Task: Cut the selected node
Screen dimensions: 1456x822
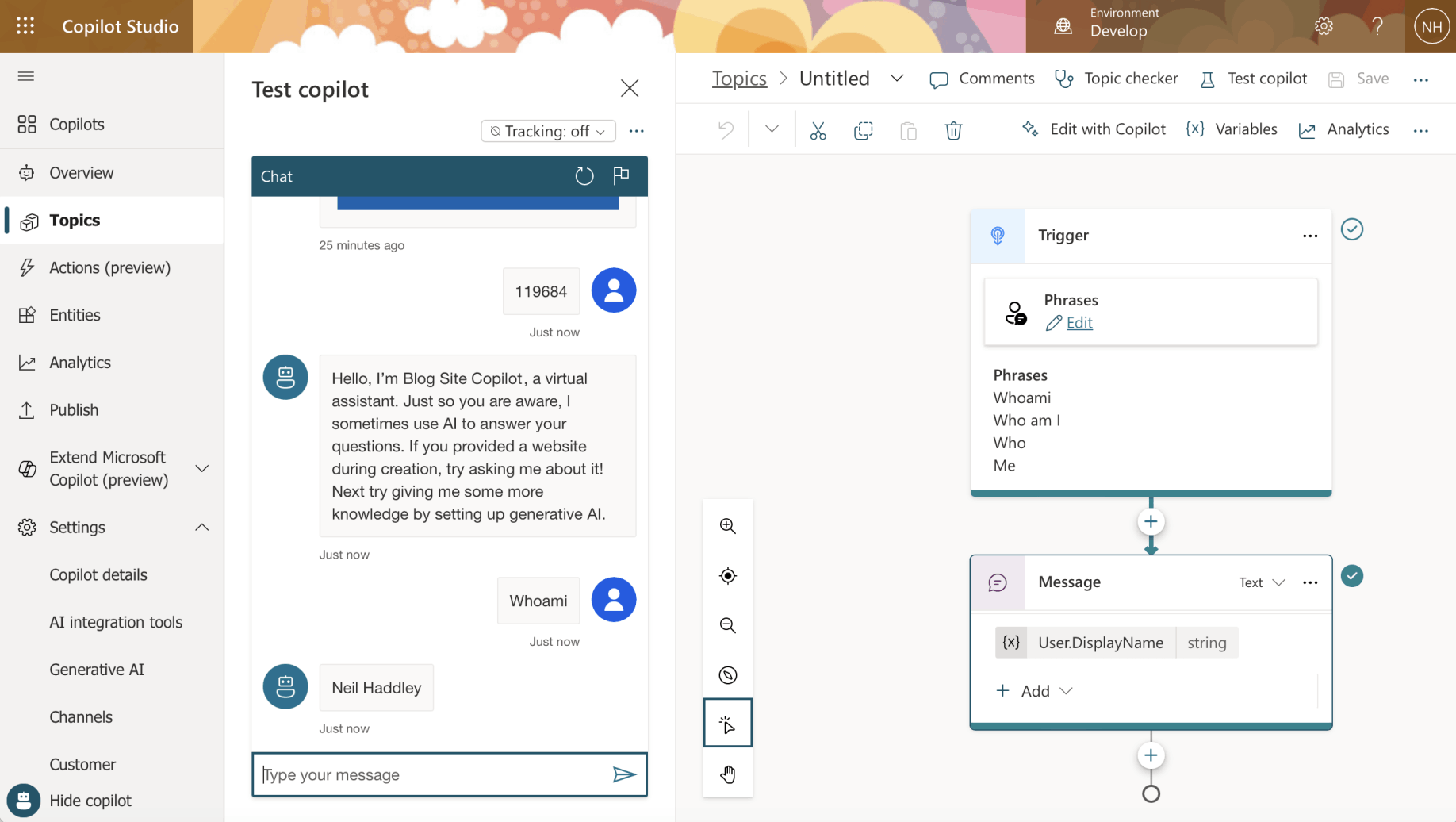Action: coord(818,130)
